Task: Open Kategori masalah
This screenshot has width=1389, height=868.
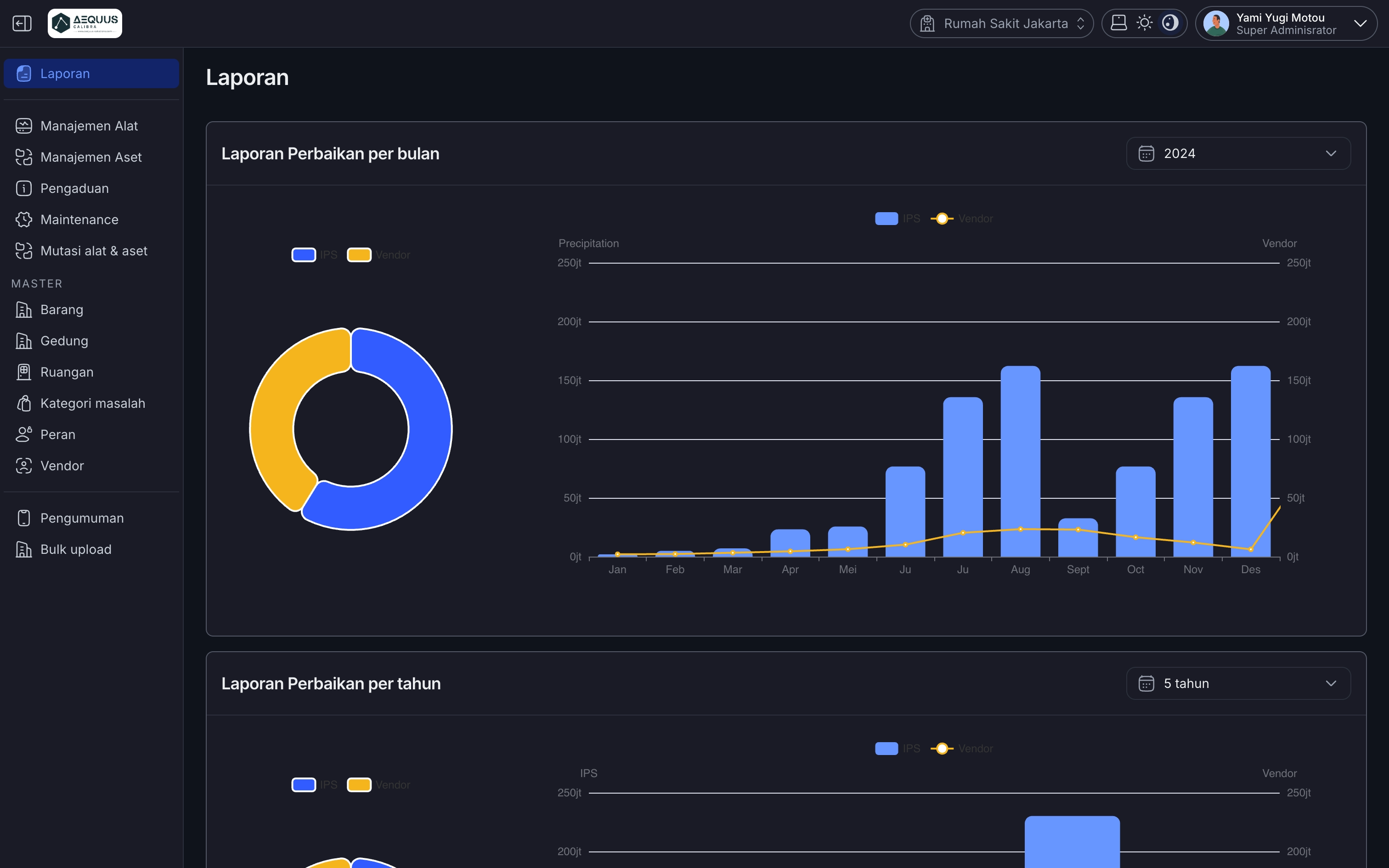Action: tap(91, 404)
